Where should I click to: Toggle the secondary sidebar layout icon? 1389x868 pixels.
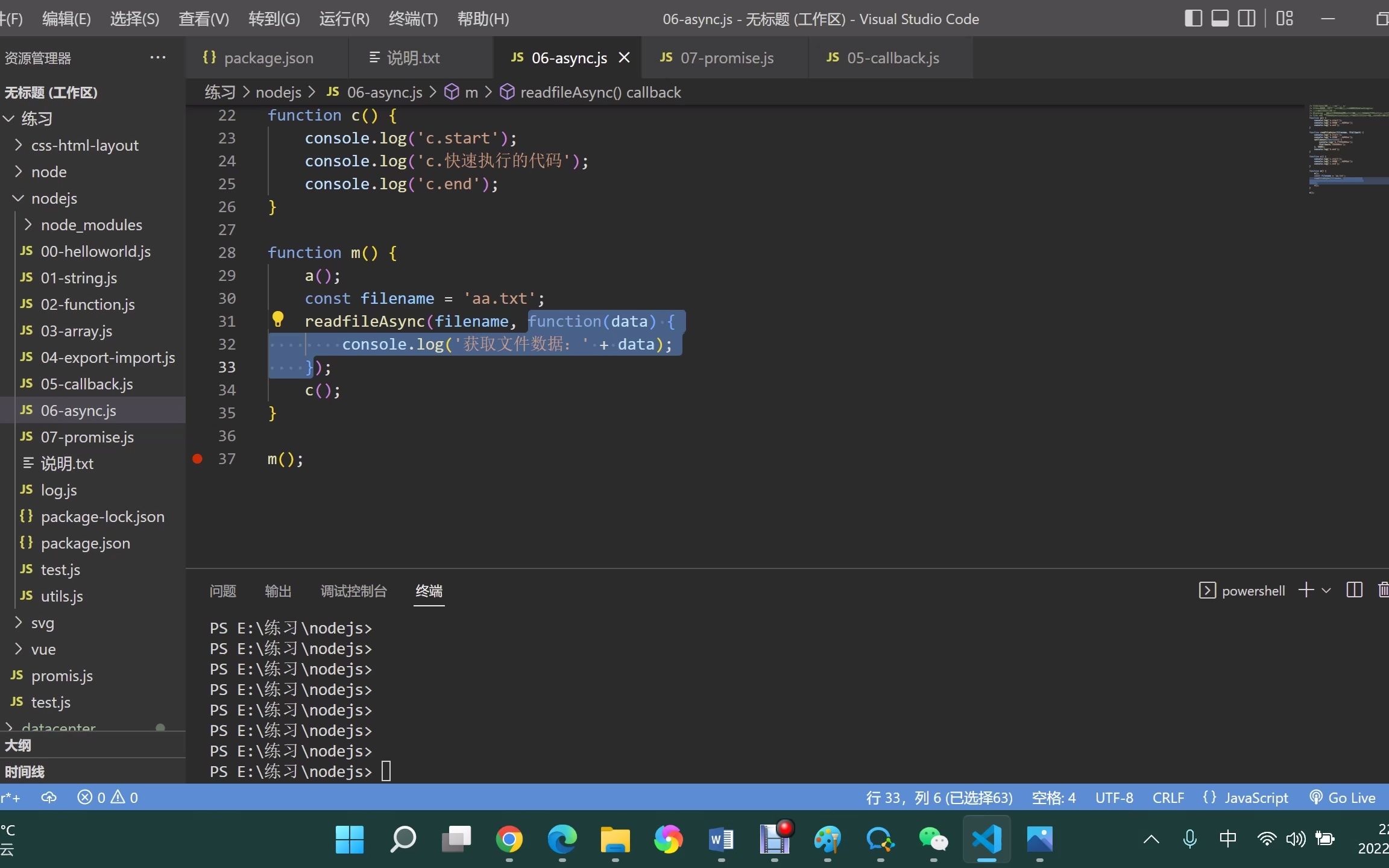[1247, 19]
